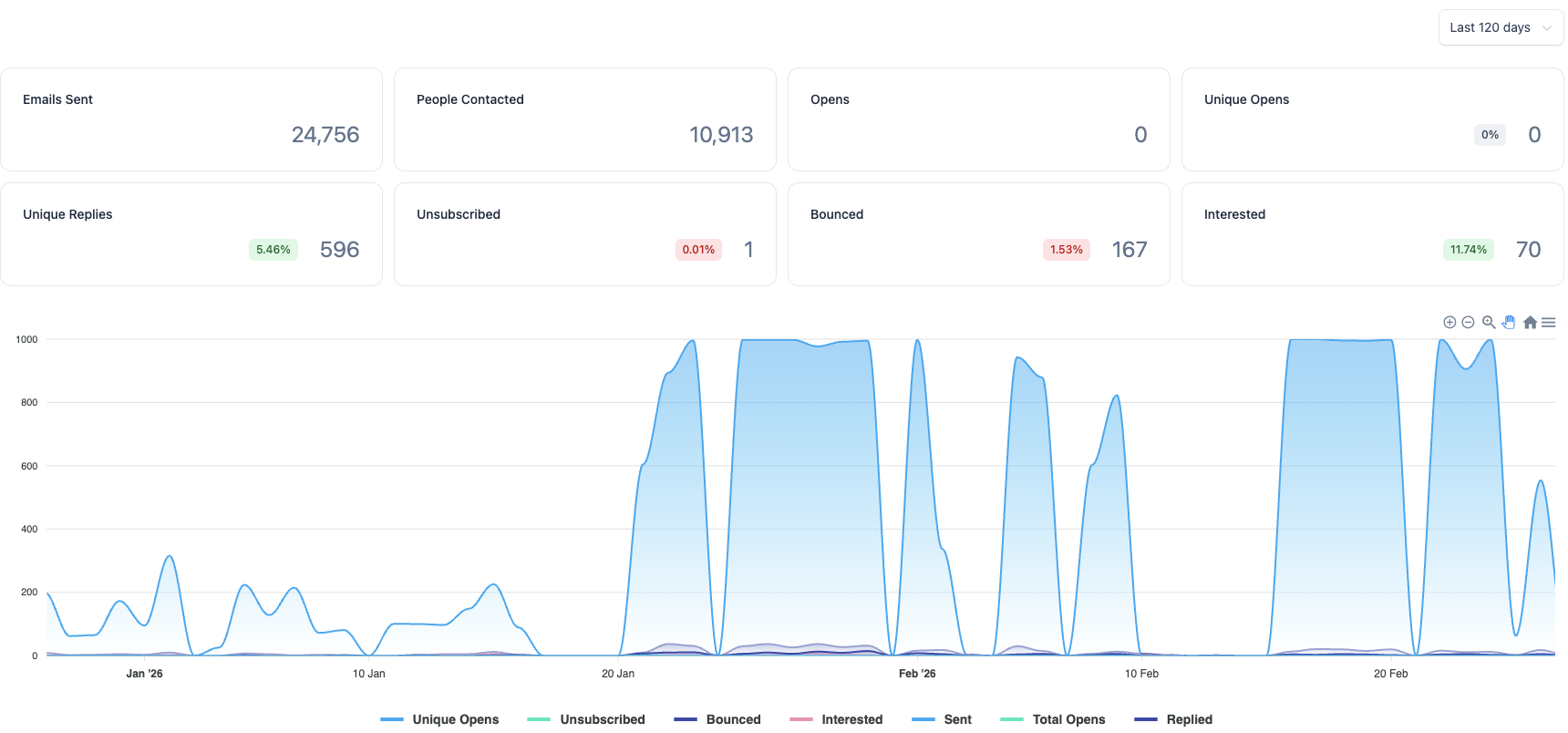Reset chart zoom with home icon
The width and height of the screenshot is (1568, 733).
click(x=1530, y=322)
